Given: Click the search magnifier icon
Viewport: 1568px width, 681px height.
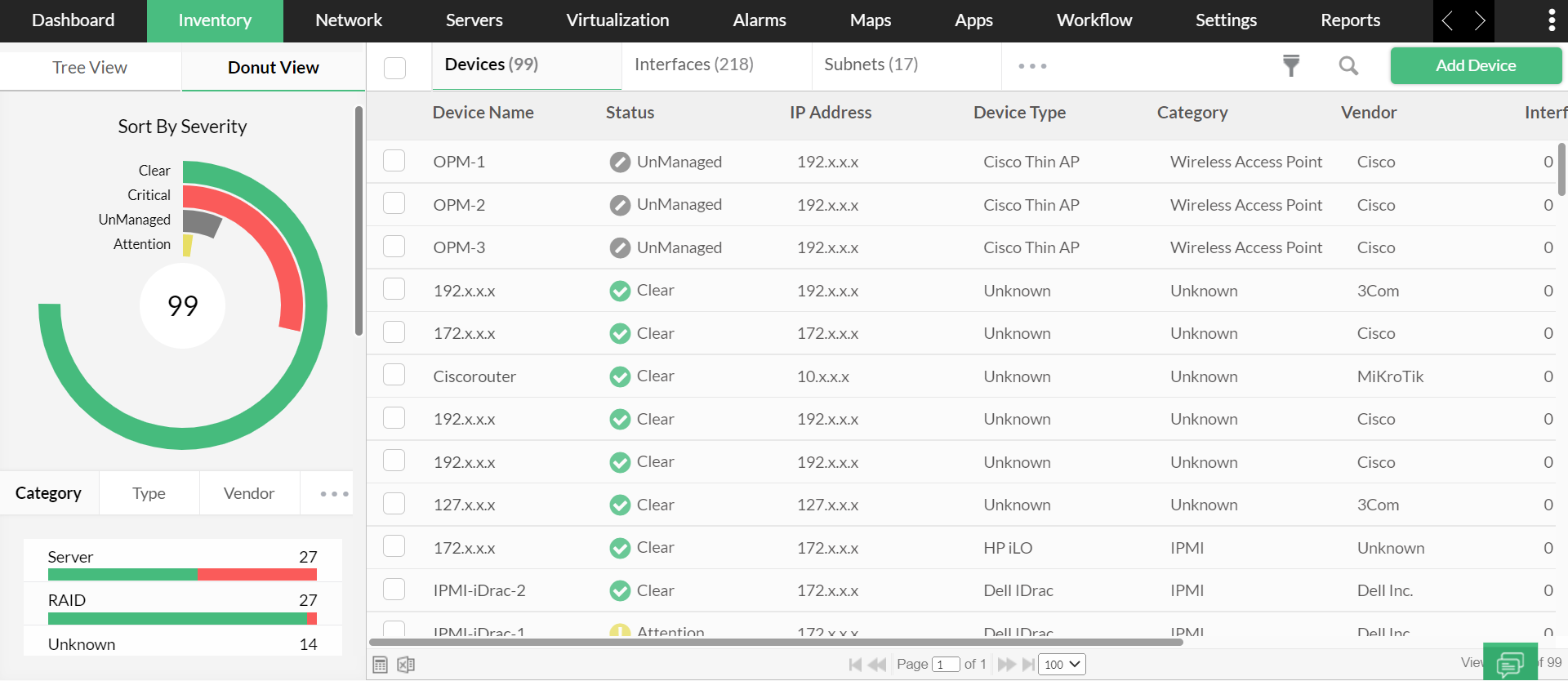Looking at the screenshot, I should [x=1348, y=65].
